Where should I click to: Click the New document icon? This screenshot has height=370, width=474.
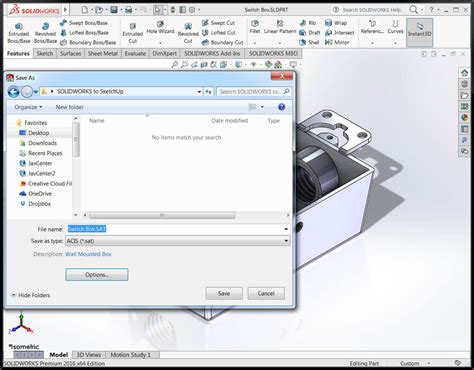(85, 10)
